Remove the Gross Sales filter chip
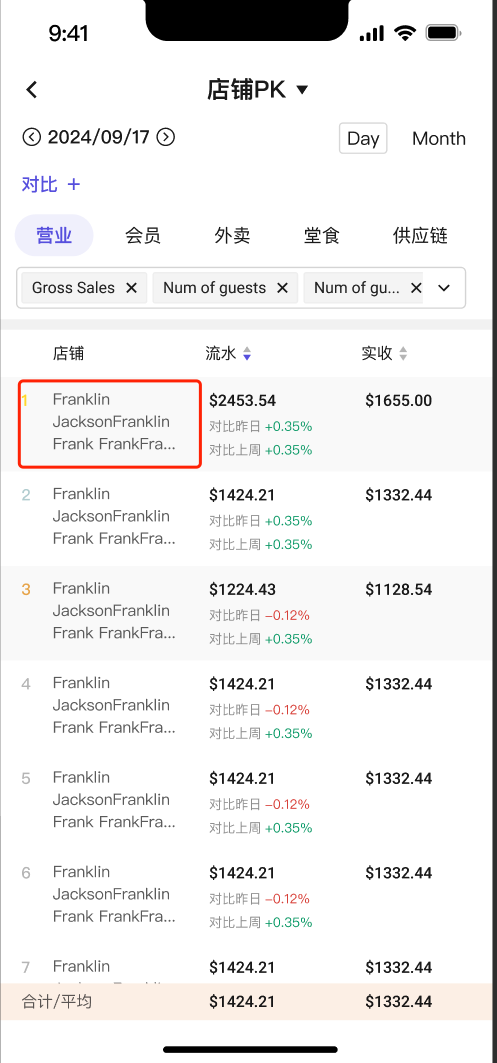Viewport: 497px width, 1063px height. coord(132,288)
